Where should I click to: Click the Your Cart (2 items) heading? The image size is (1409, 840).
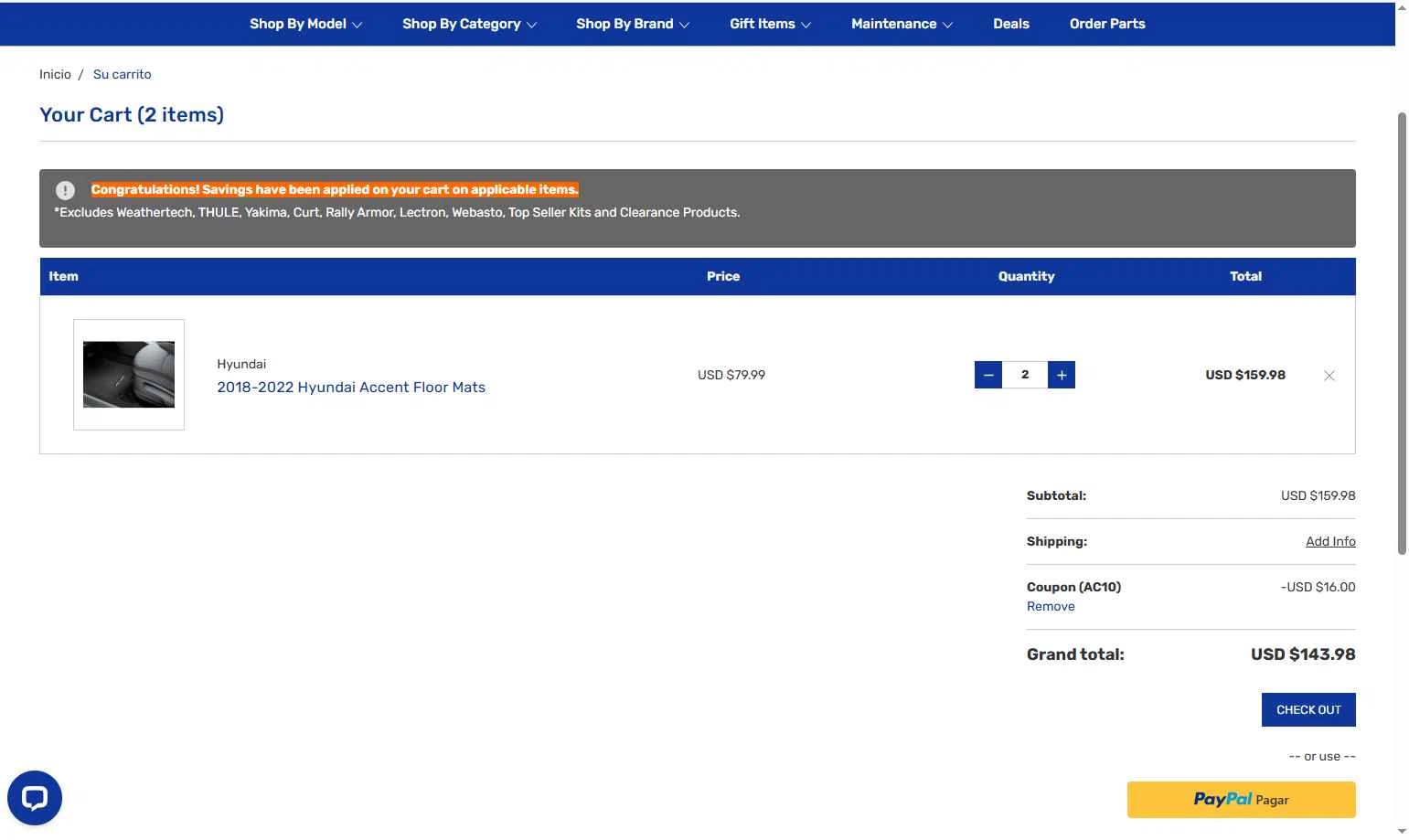pos(132,114)
